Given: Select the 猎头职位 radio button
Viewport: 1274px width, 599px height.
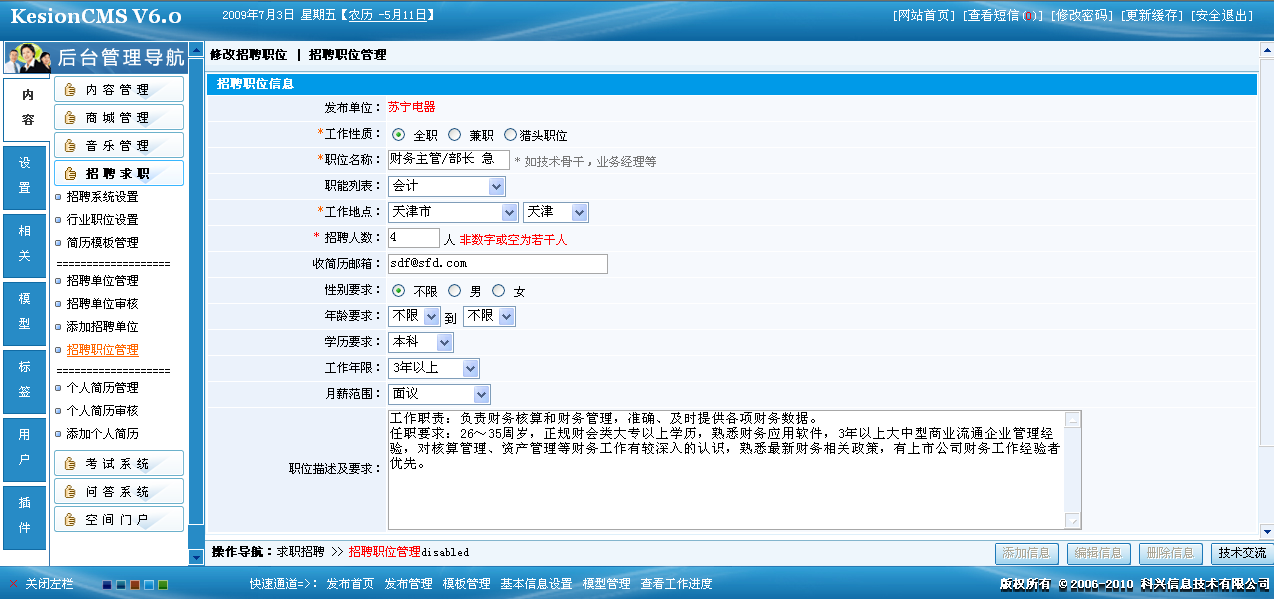Looking at the screenshot, I should tap(511, 135).
